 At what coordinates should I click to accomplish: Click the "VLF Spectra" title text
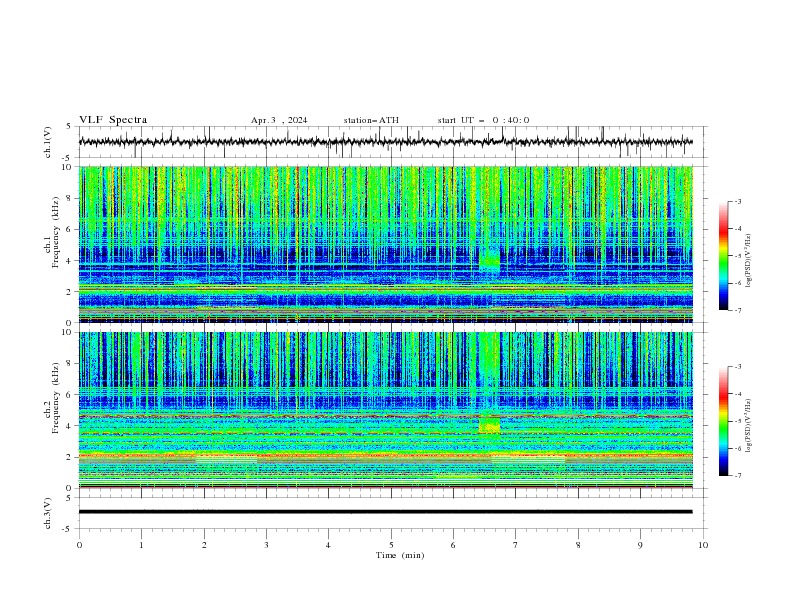coord(113,120)
